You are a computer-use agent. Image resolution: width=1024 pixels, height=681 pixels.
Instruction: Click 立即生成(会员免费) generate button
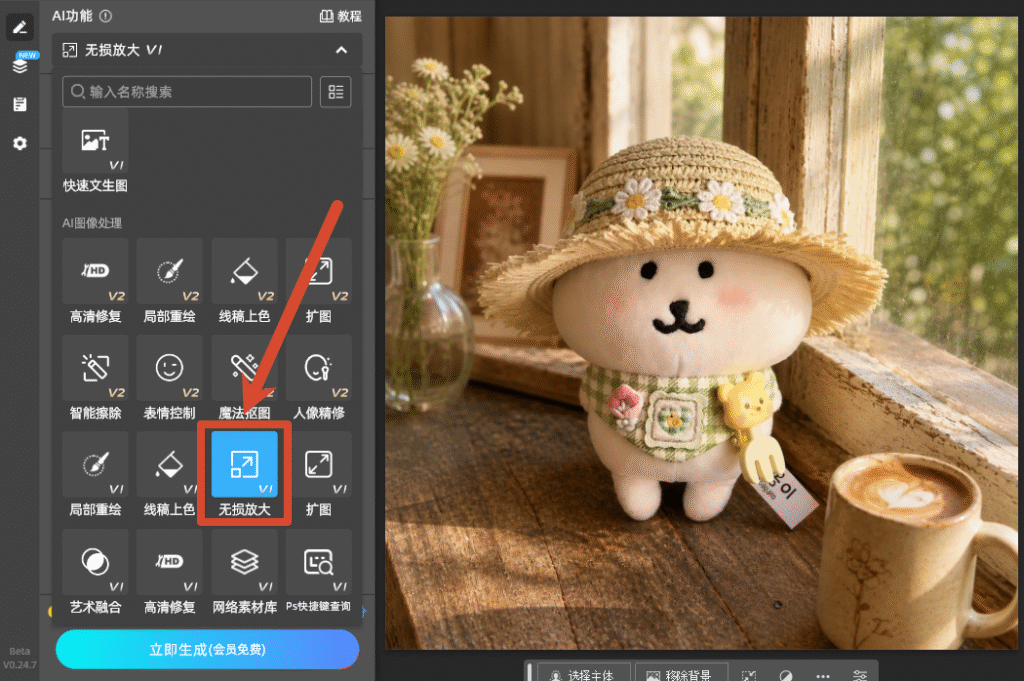[207, 649]
